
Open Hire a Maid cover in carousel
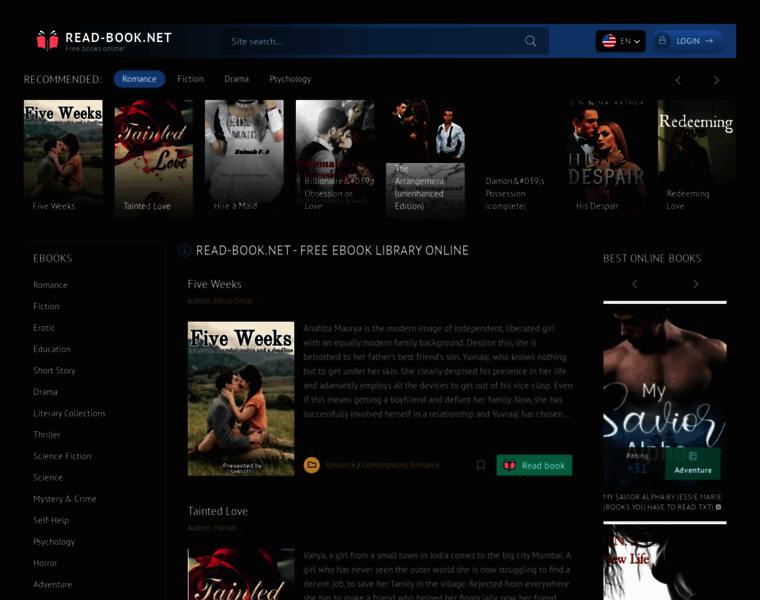pyautogui.click(x=244, y=158)
